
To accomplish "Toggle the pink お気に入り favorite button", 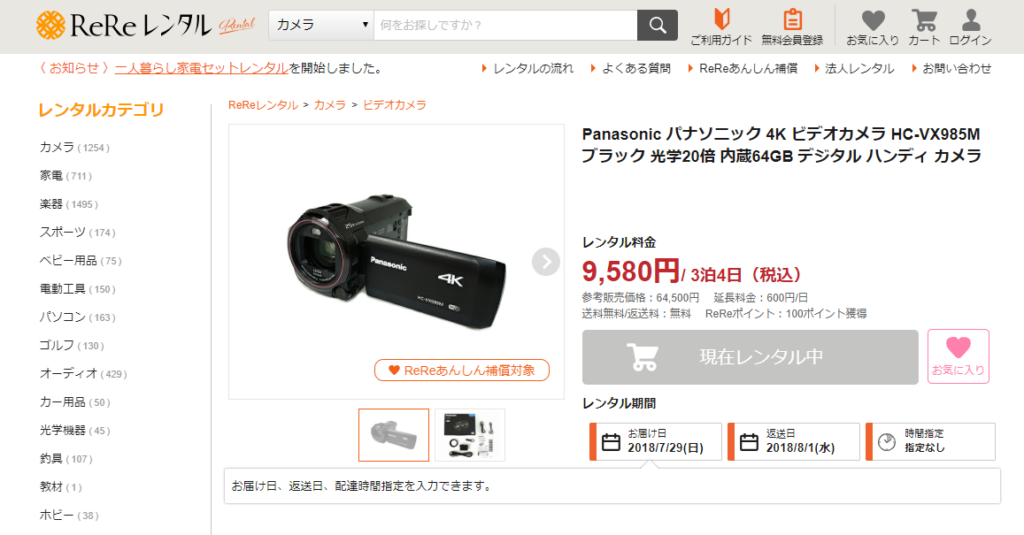I will (x=958, y=356).
